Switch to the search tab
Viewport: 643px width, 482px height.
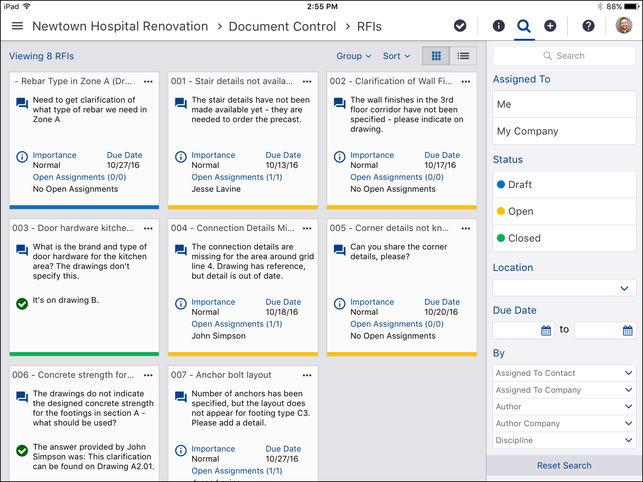tap(524, 26)
